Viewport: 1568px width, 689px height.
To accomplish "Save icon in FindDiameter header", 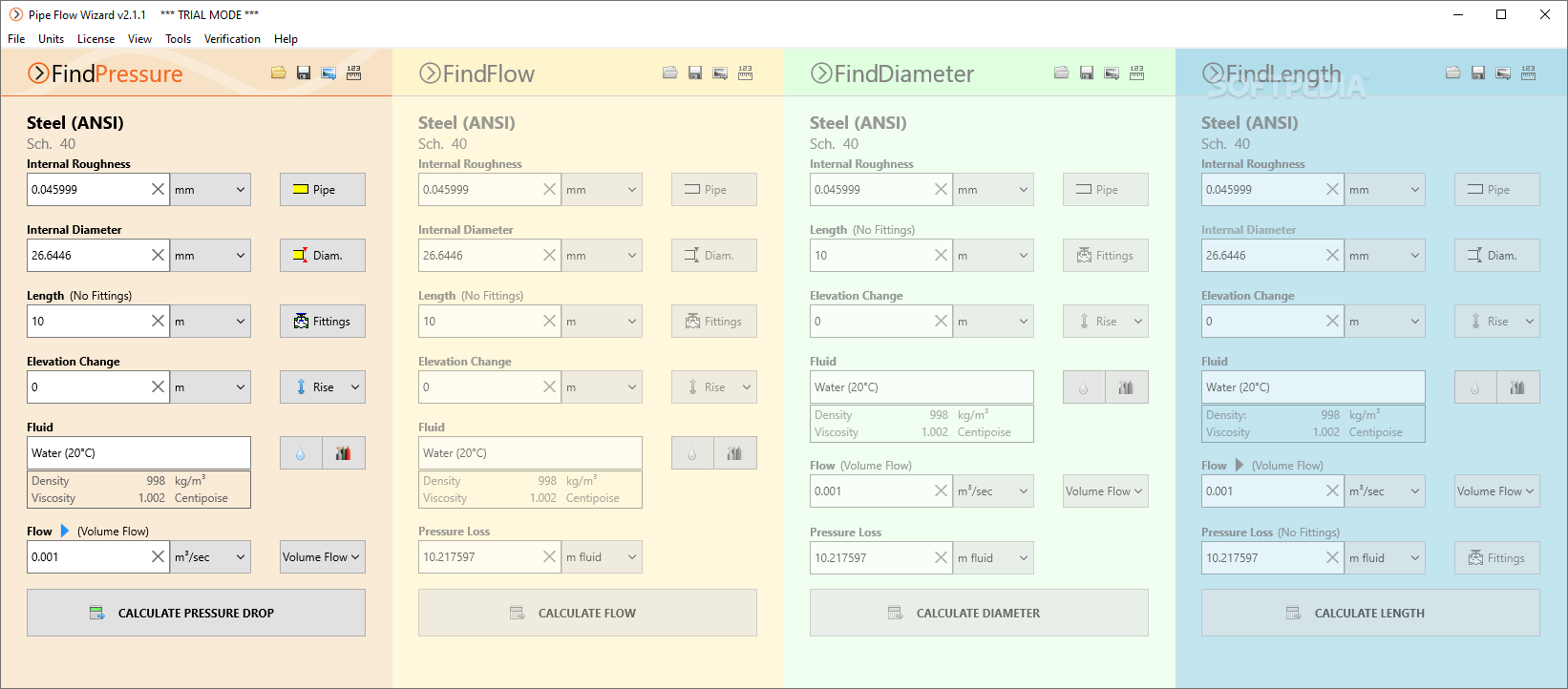I will click(1087, 73).
